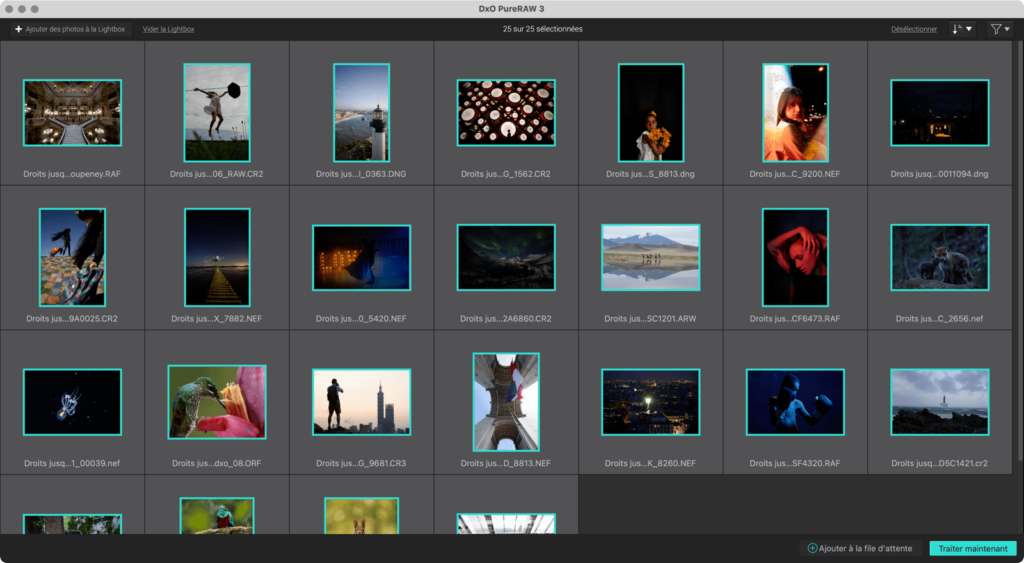Select the mountain reflection thumbnail SC1201.ARW
Screen dimensions: 1024x563
(650, 257)
